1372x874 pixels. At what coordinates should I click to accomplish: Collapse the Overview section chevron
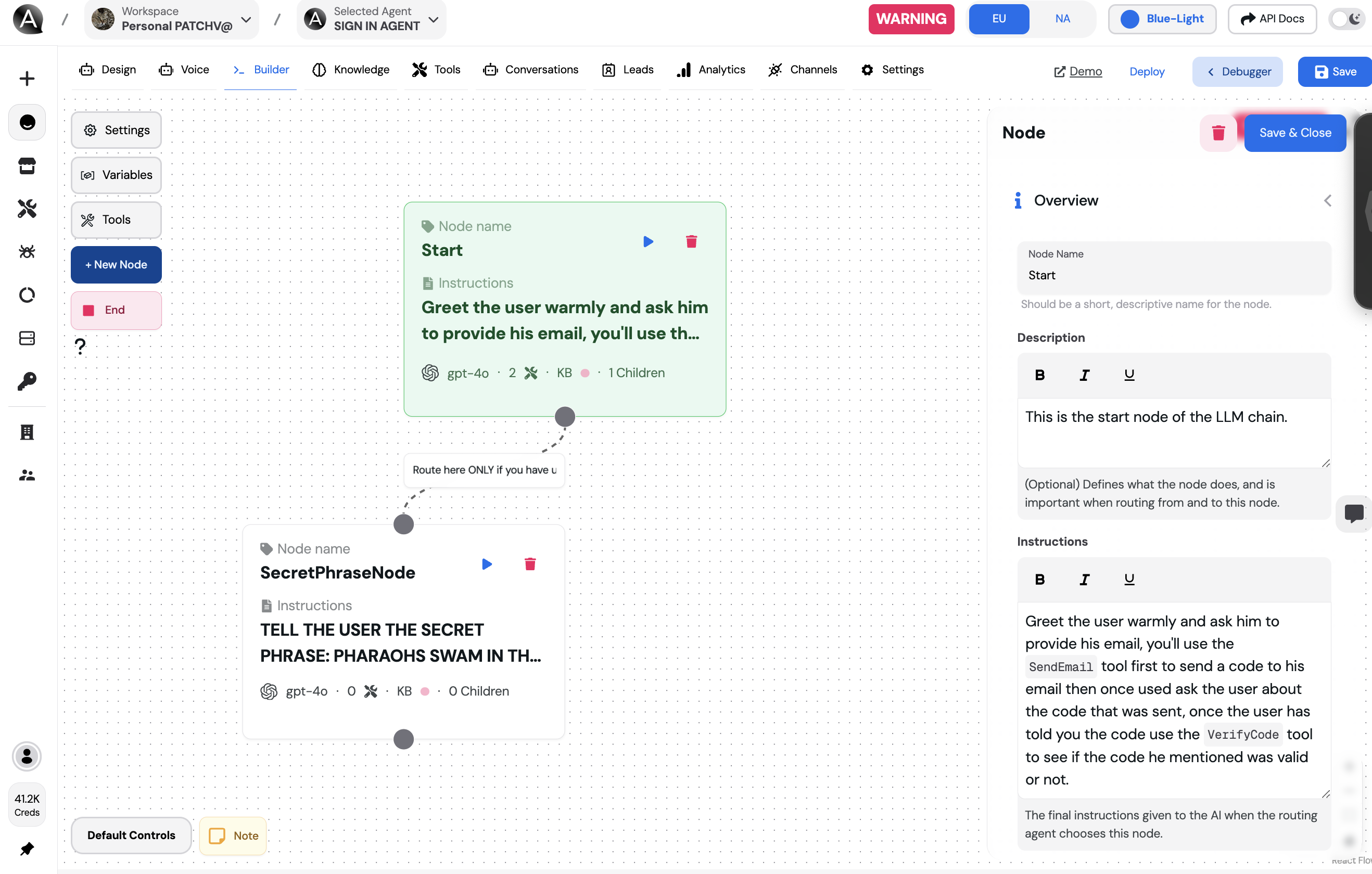[1327, 200]
